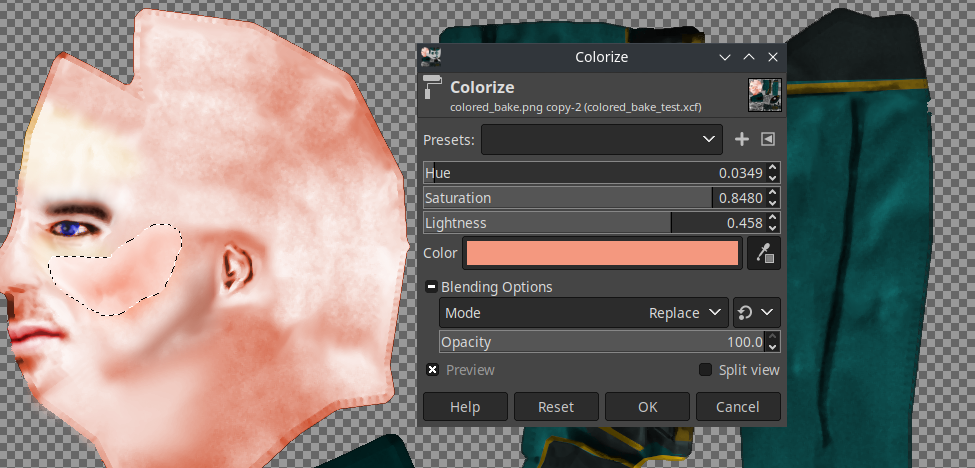Click the Cancel button
975x468 pixels.
click(737, 407)
